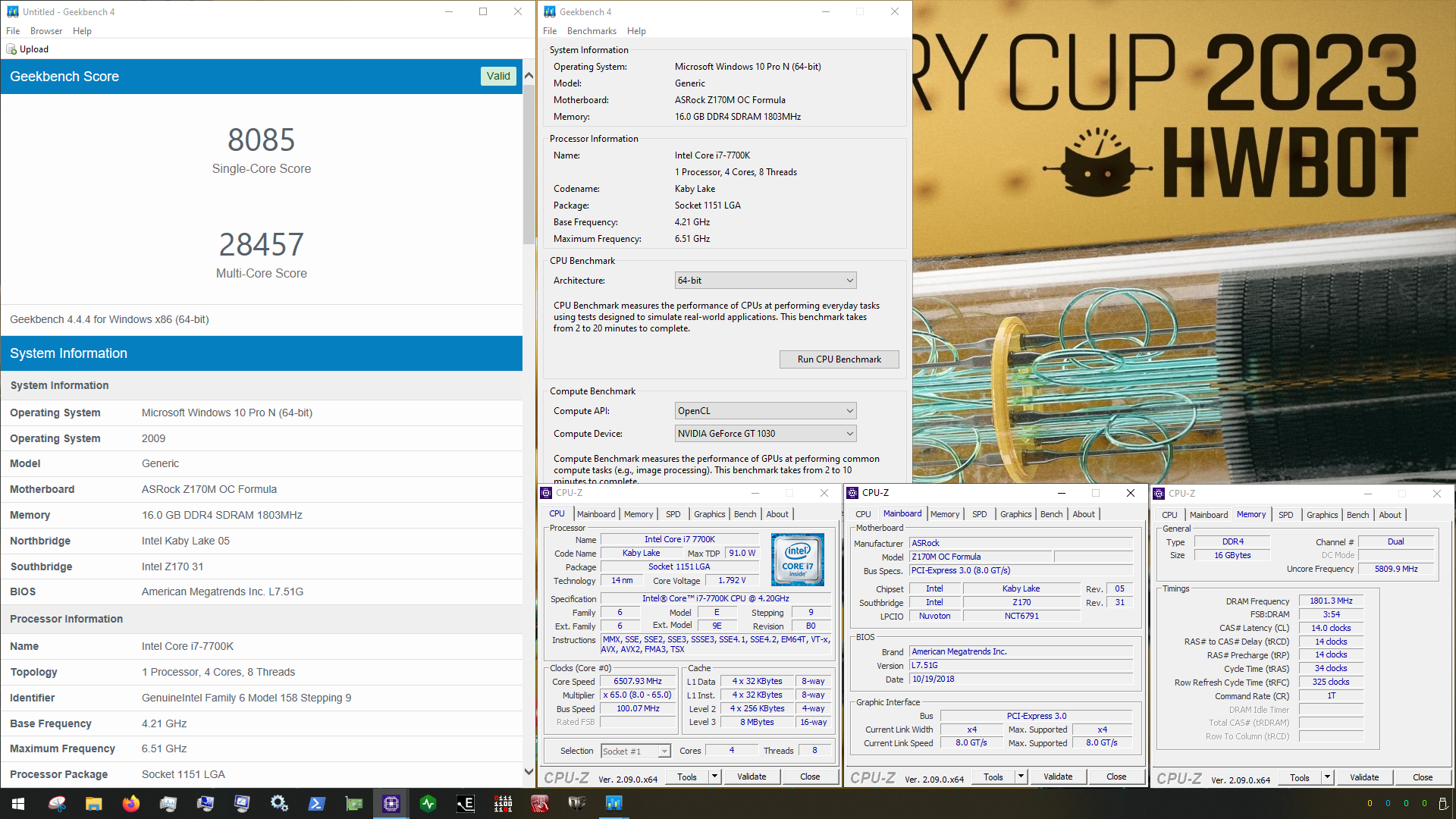Click the USB safely-remove tray icon
The image size is (1456, 819).
[x=1442, y=804]
